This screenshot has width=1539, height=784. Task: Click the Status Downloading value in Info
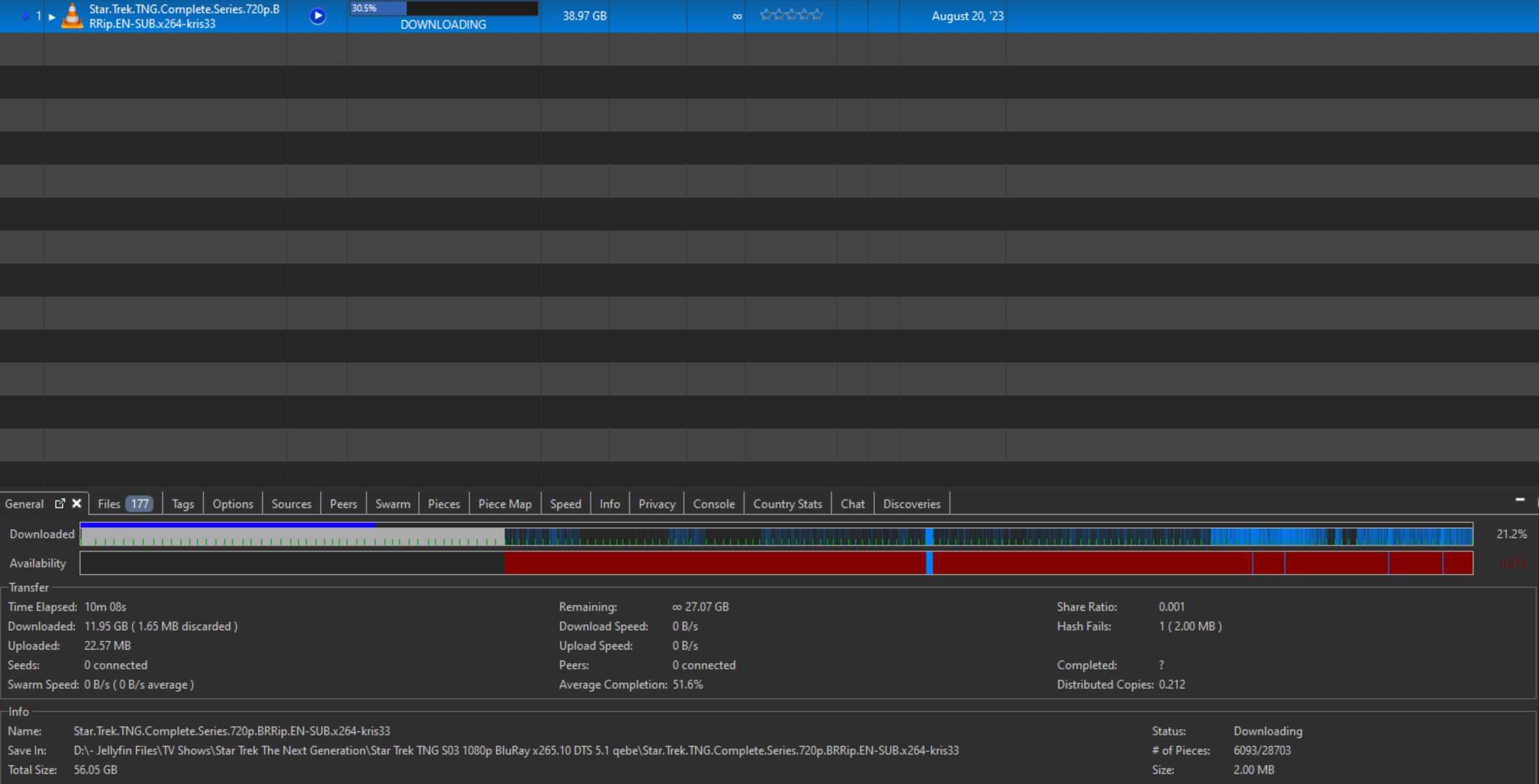(x=1268, y=731)
